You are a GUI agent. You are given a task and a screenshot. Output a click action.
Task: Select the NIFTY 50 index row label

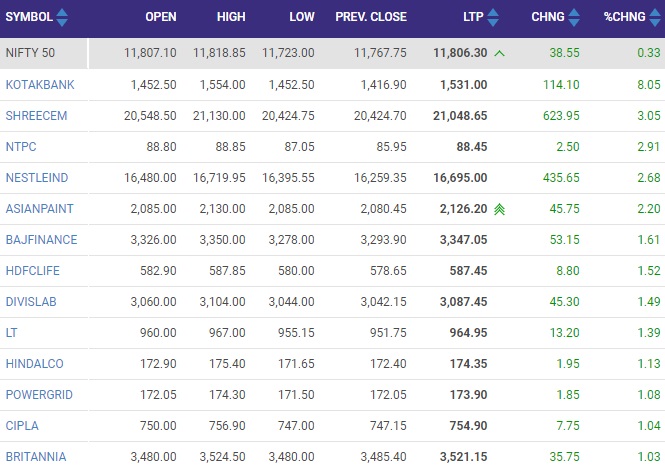[x=30, y=53]
